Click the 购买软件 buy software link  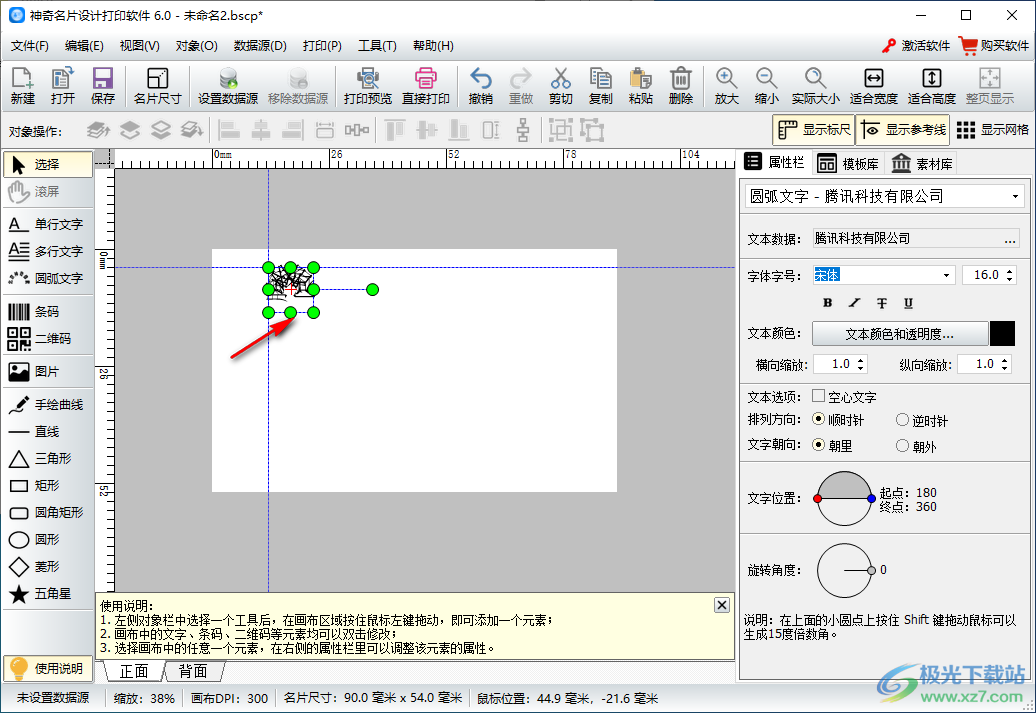point(994,46)
